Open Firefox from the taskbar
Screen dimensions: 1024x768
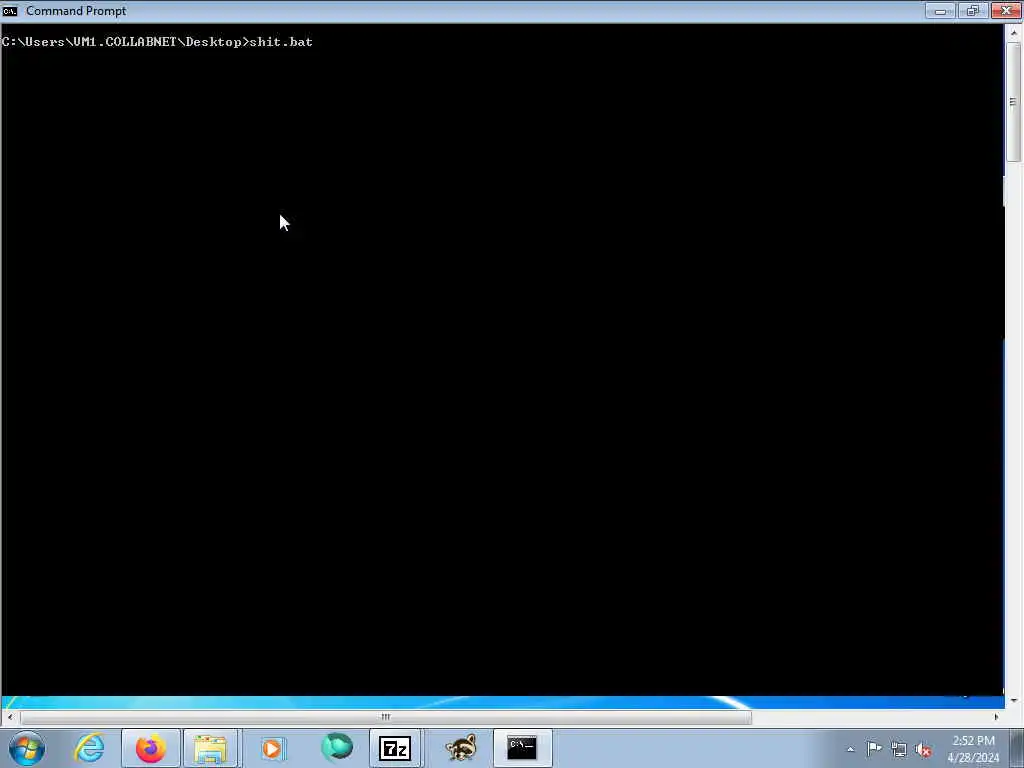click(150, 748)
